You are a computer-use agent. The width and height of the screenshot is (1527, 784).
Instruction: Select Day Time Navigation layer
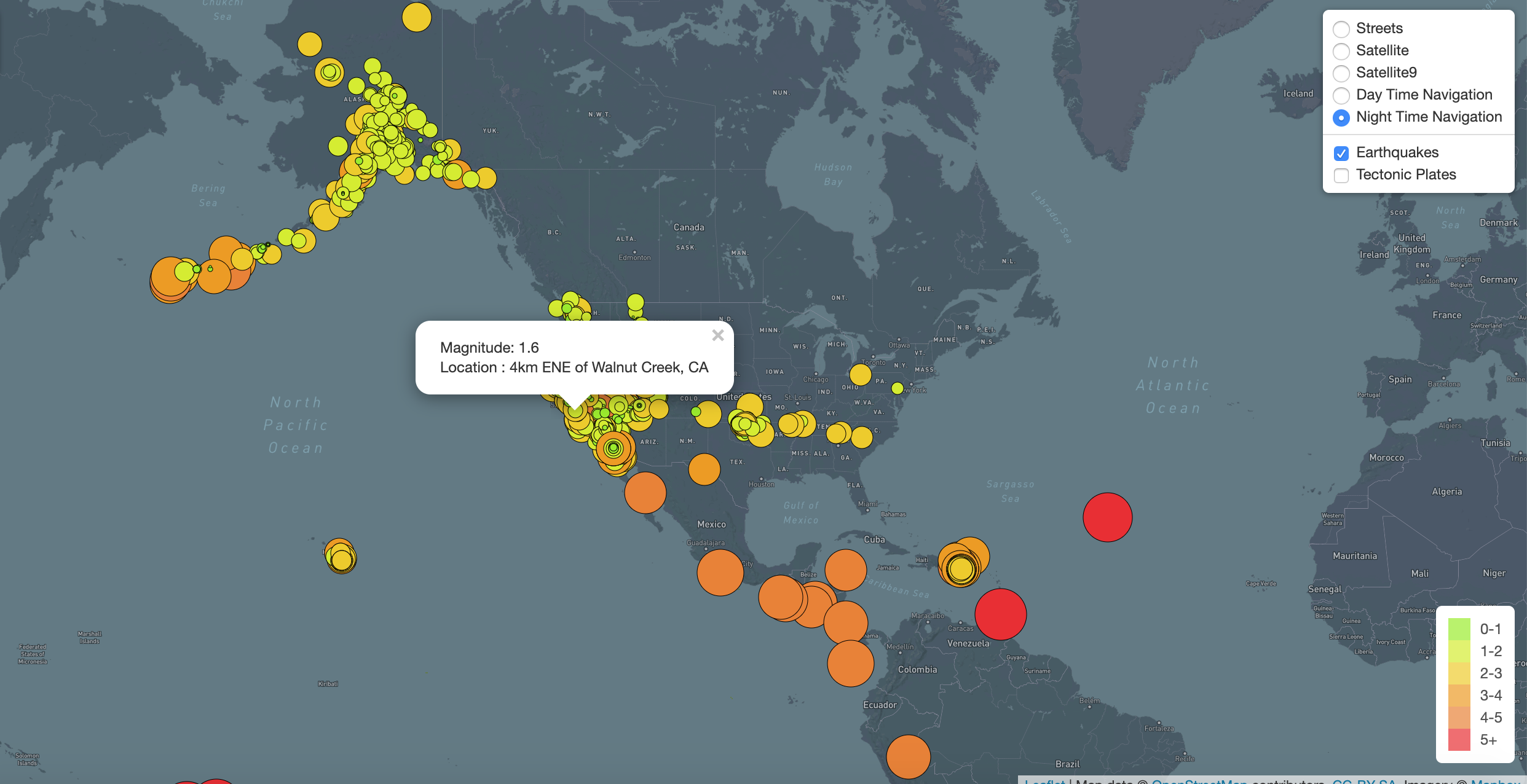click(x=1341, y=95)
